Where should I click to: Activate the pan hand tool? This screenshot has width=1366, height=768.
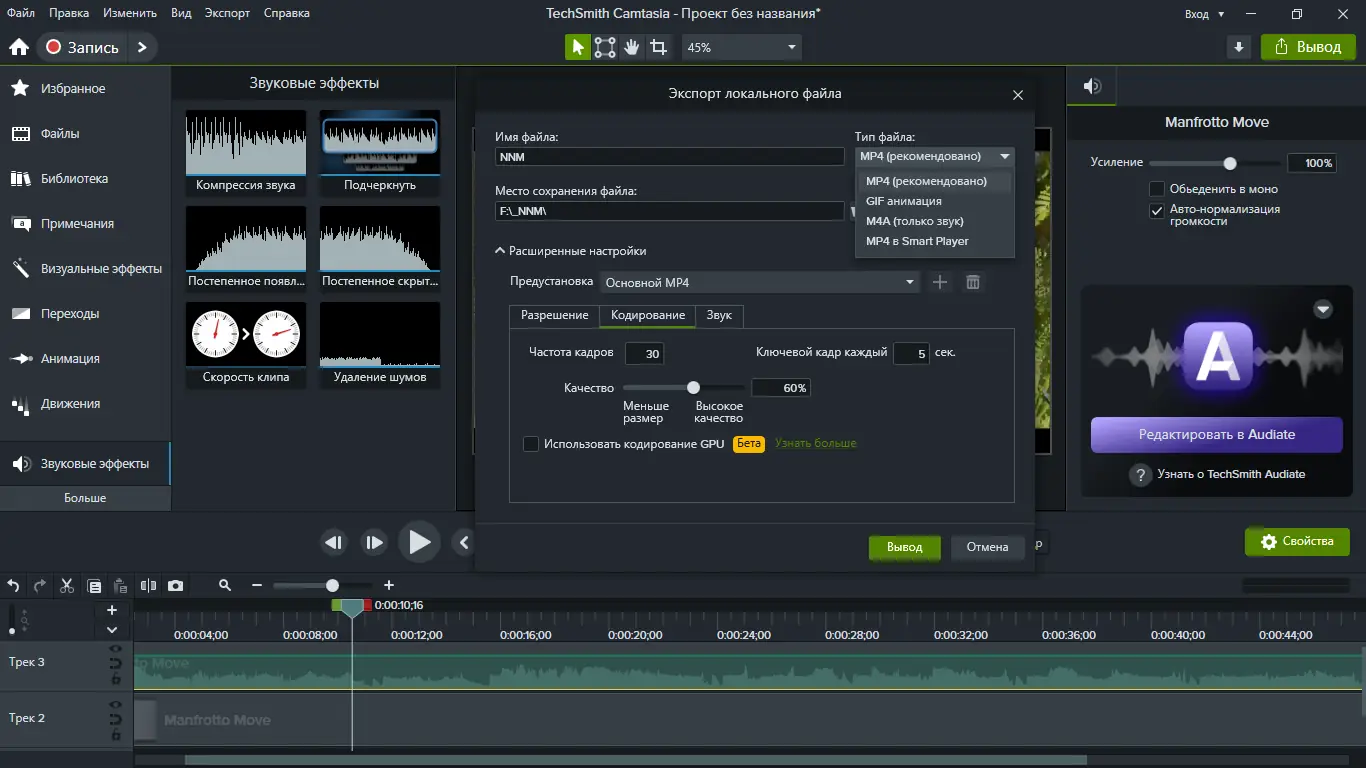631,47
